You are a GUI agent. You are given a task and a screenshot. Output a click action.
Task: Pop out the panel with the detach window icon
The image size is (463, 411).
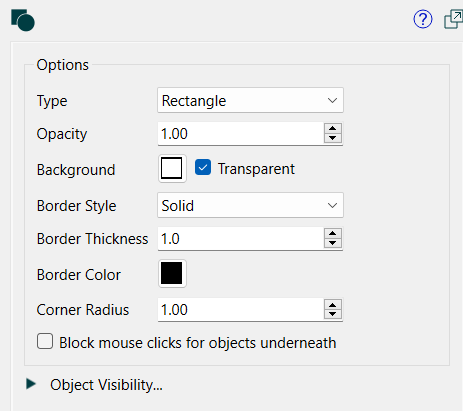(x=453, y=19)
